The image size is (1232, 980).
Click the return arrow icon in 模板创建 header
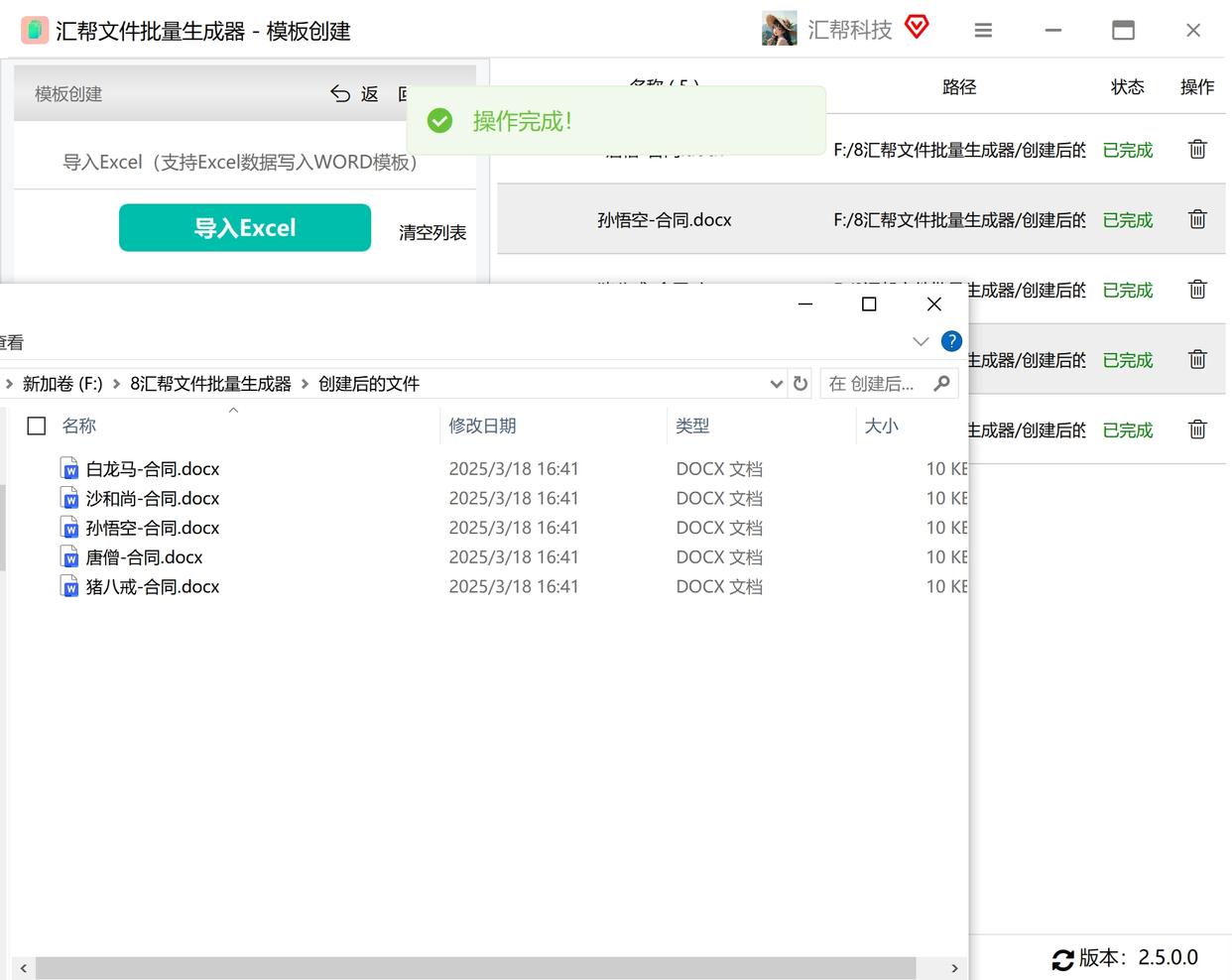(x=340, y=93)
